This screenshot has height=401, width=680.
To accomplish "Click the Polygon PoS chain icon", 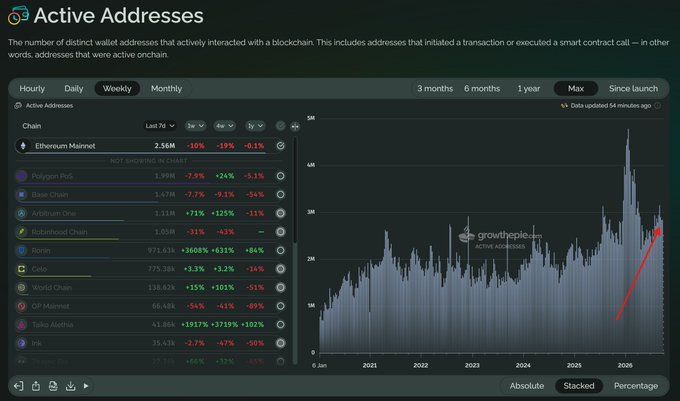I will click(x=22, y=176).
